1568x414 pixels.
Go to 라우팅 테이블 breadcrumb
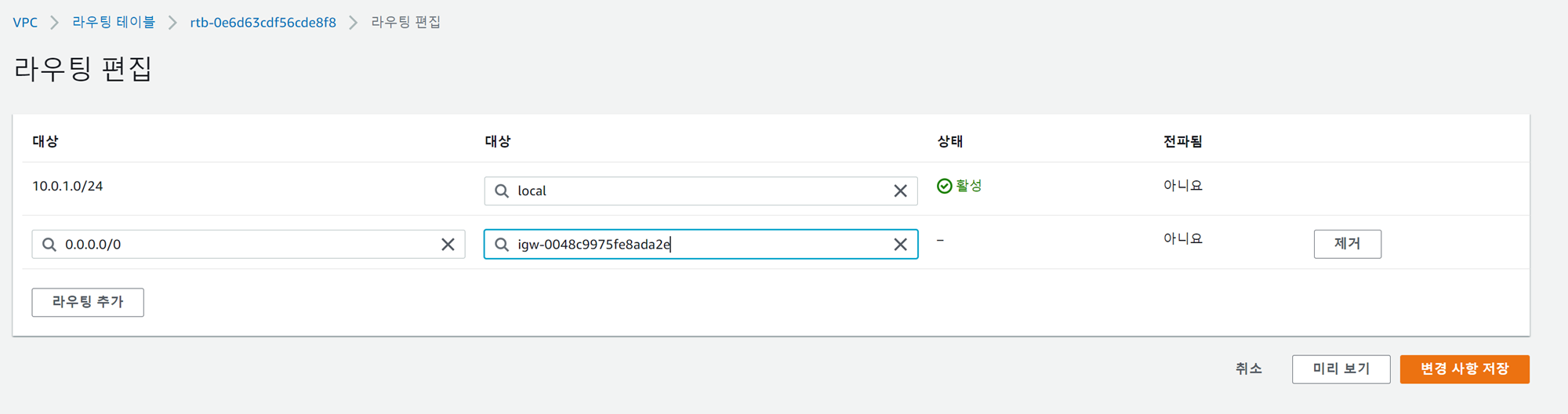click(x=114, y=23)
